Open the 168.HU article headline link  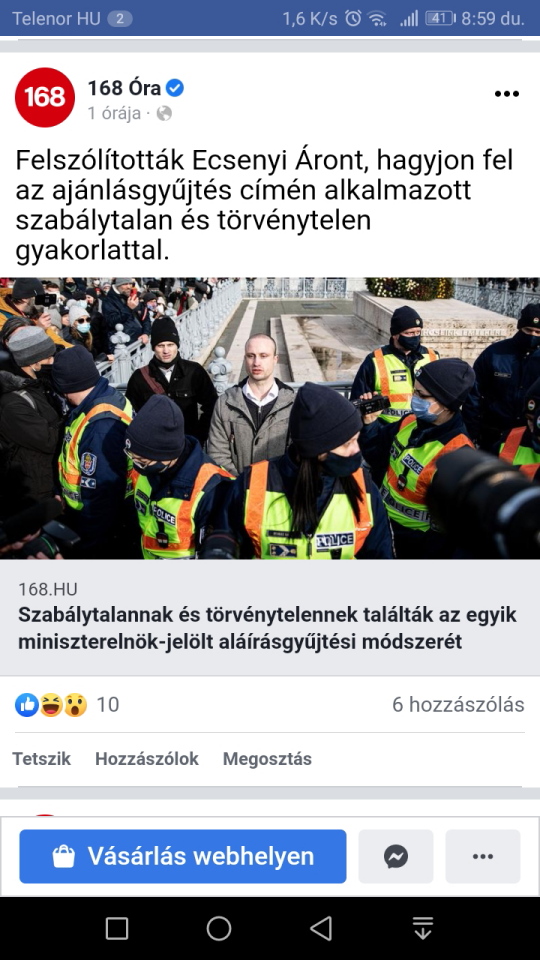click(x=268, y=628)
